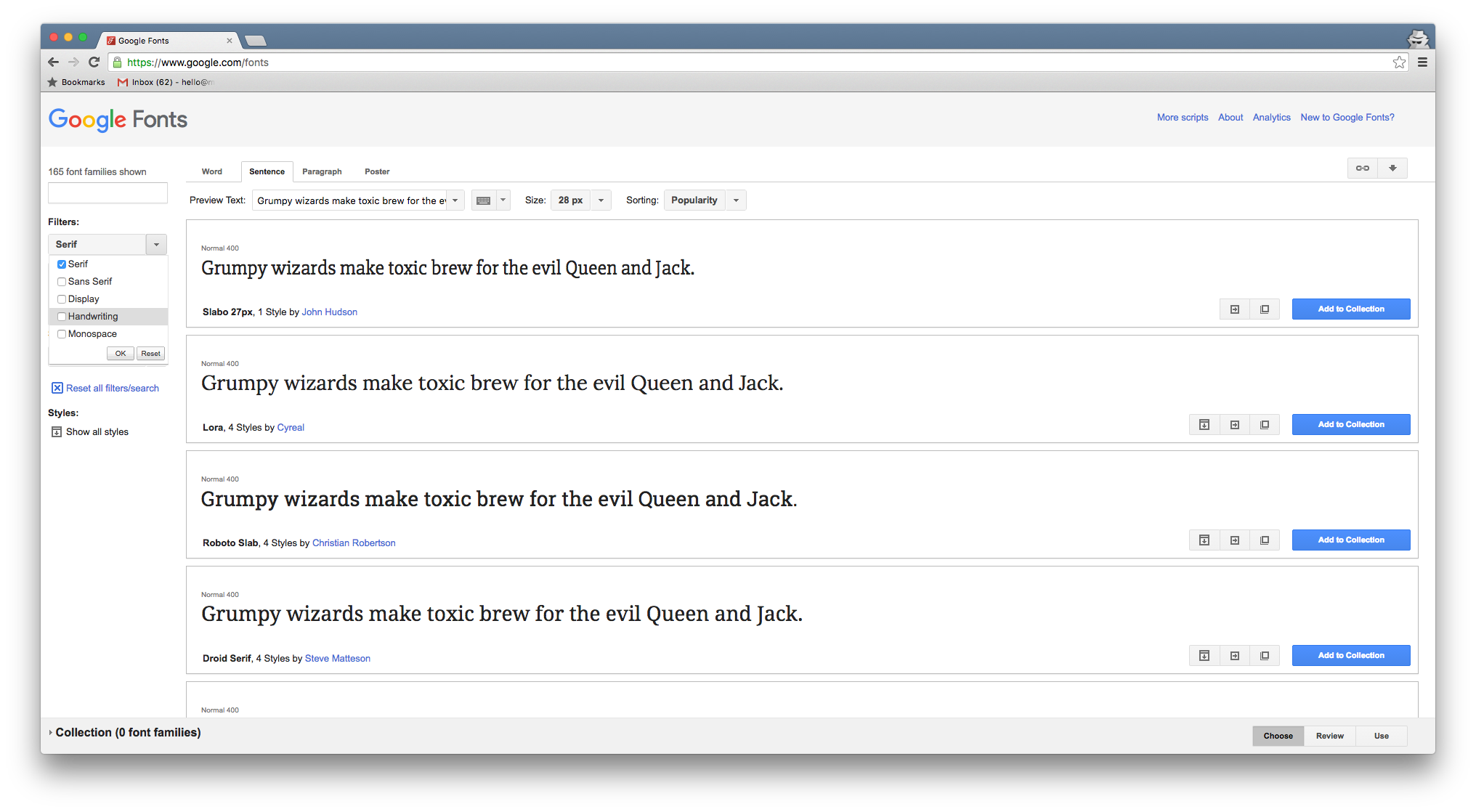This screenshot has height=812, width=1476.
Task: Enable the Sans Serif filter checkbox
Action: coord(62,282)
